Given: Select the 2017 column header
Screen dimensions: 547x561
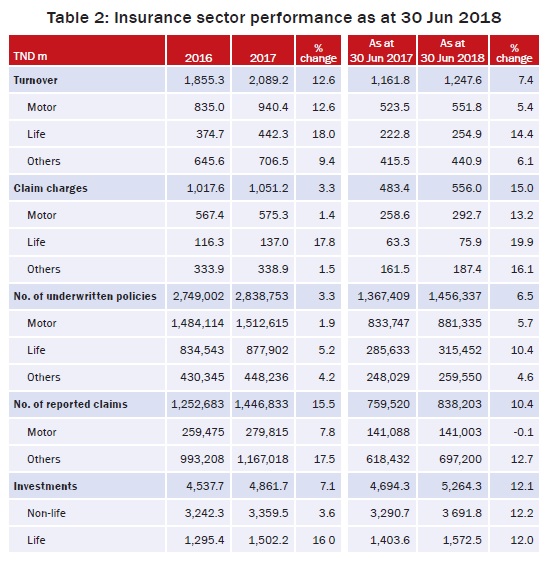Looking at the screenshot, I should point(263,50).
